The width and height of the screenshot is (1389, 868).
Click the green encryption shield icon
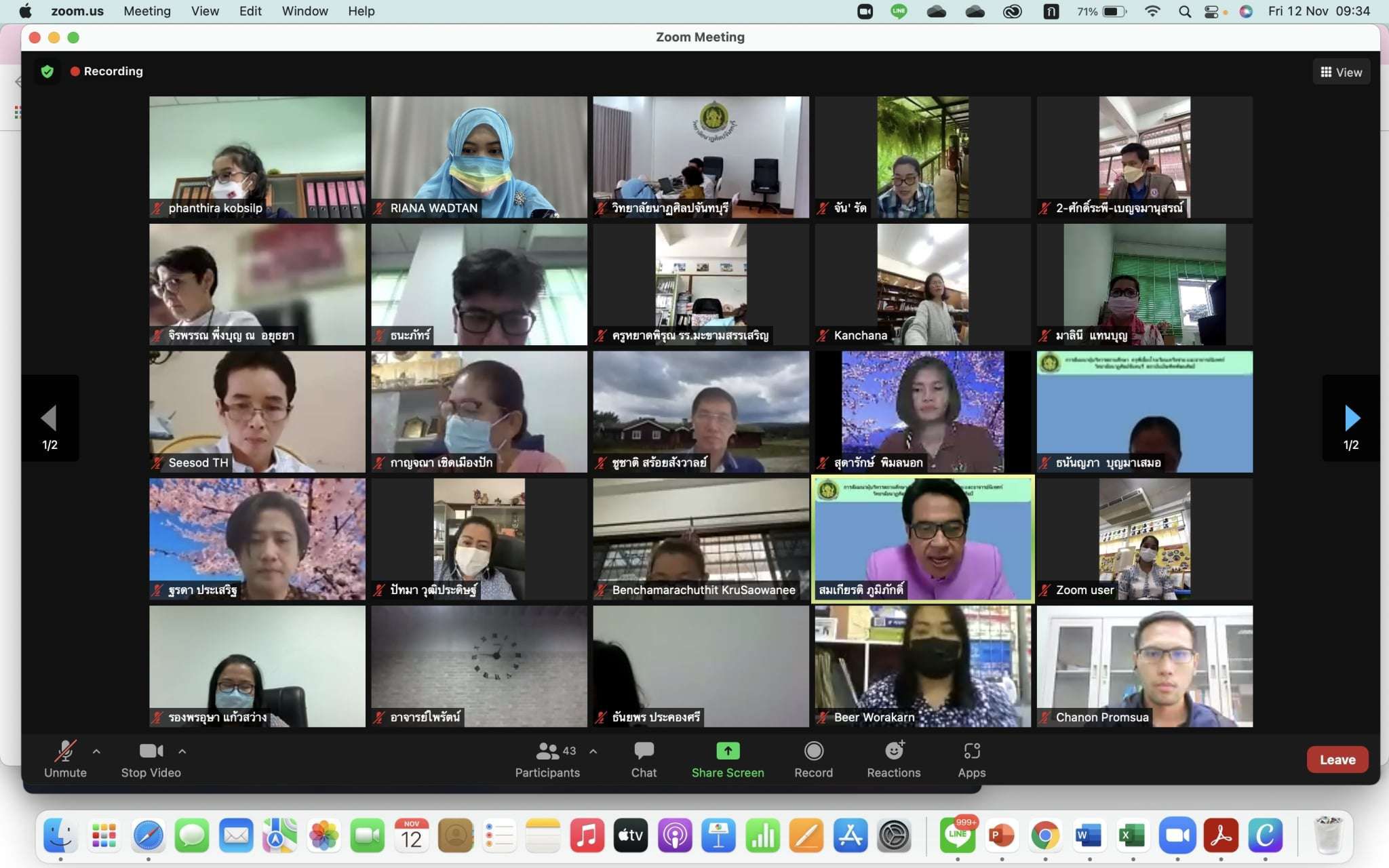tap(47, 71)
